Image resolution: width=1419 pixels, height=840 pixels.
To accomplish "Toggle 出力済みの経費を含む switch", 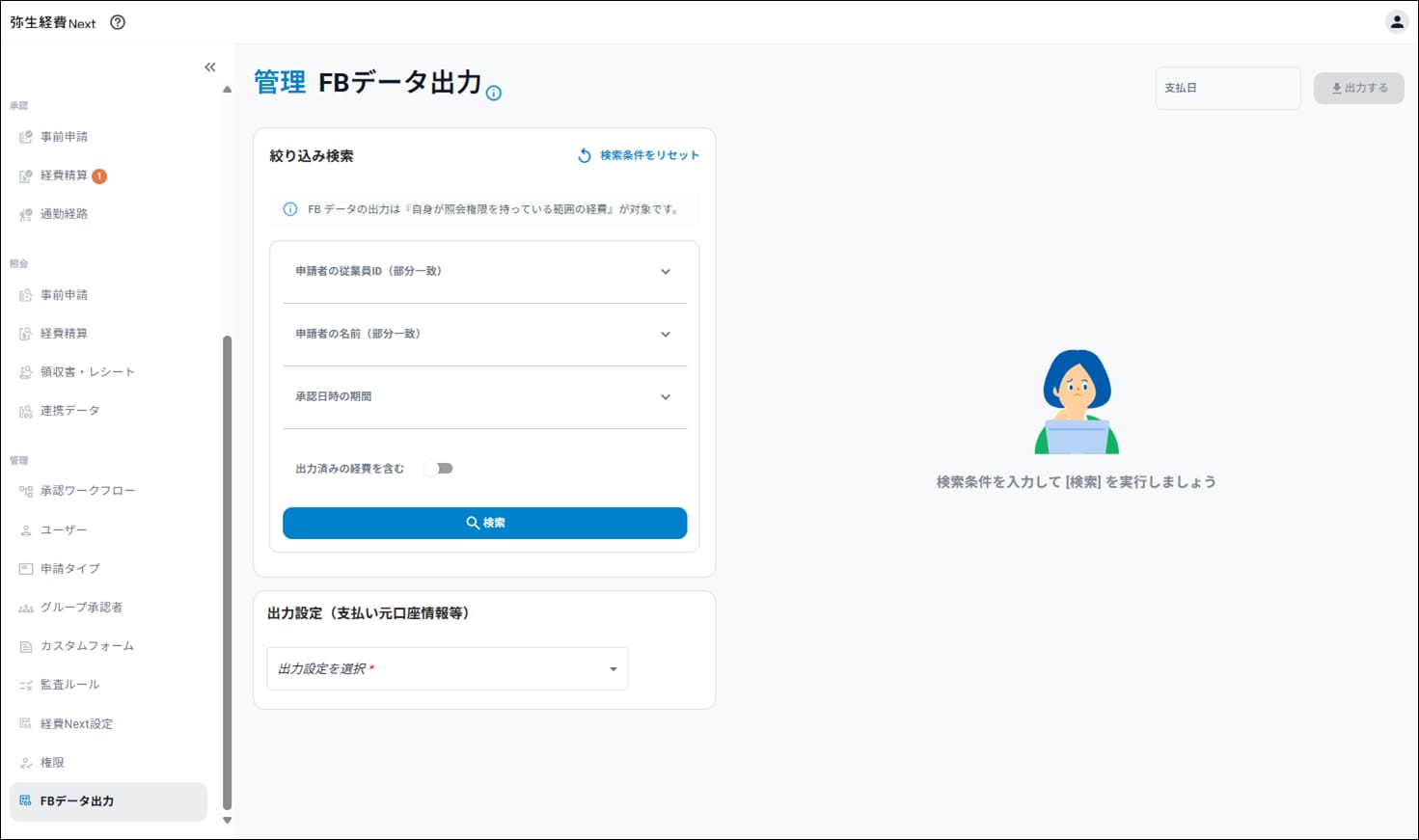I will (439, 469).
